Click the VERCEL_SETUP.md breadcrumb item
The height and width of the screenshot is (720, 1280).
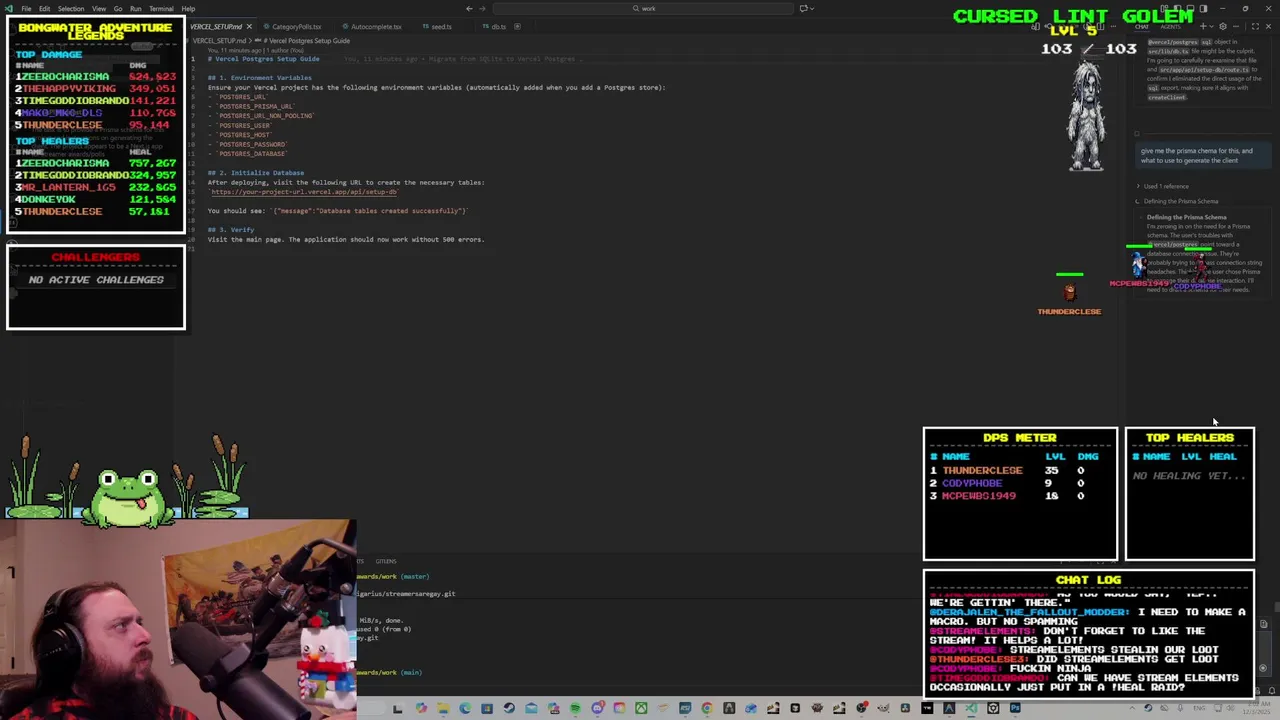coord(219,40)
